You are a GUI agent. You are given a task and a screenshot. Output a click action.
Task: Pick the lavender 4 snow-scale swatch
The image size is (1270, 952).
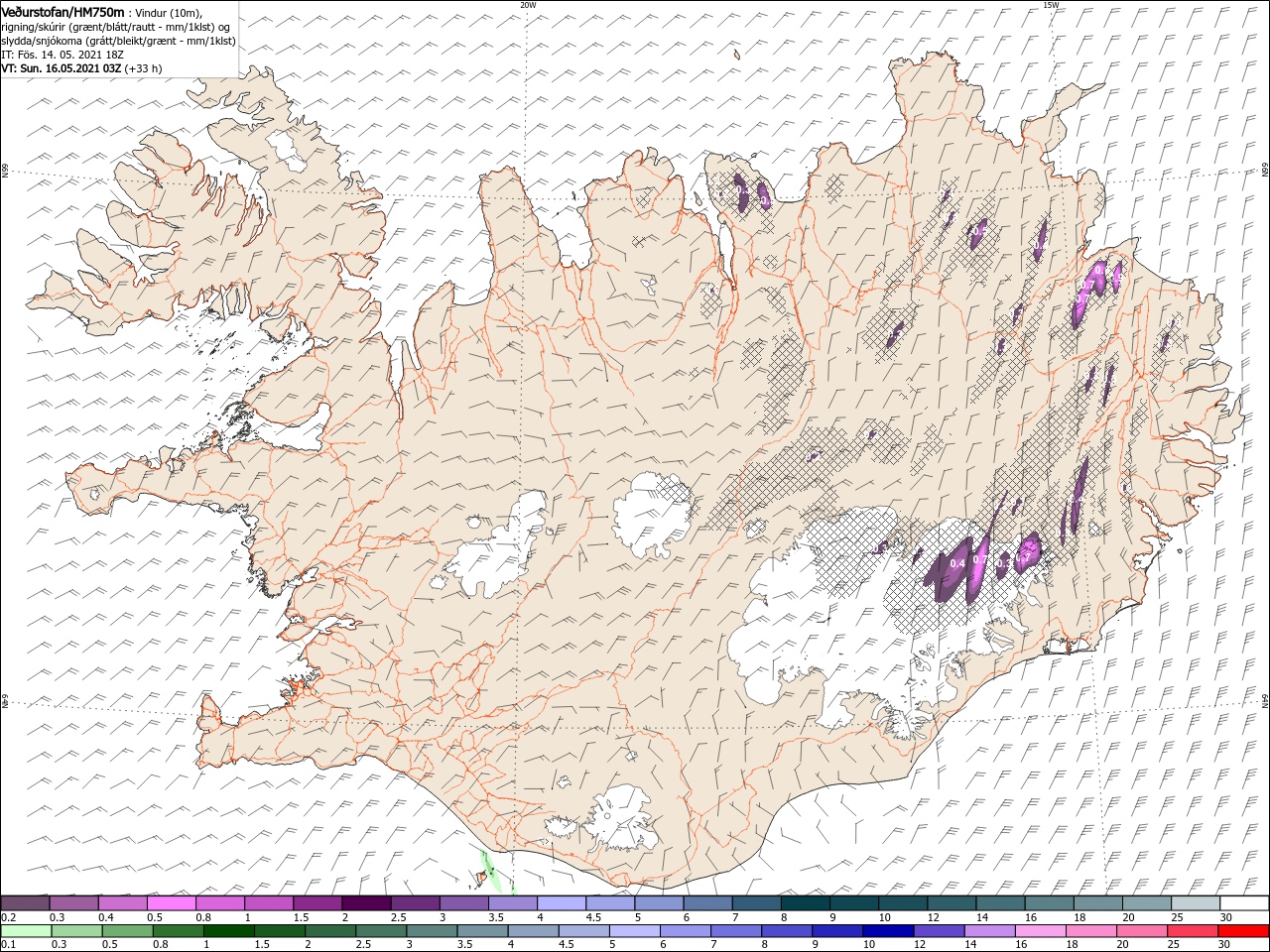(x=561, y=903)
